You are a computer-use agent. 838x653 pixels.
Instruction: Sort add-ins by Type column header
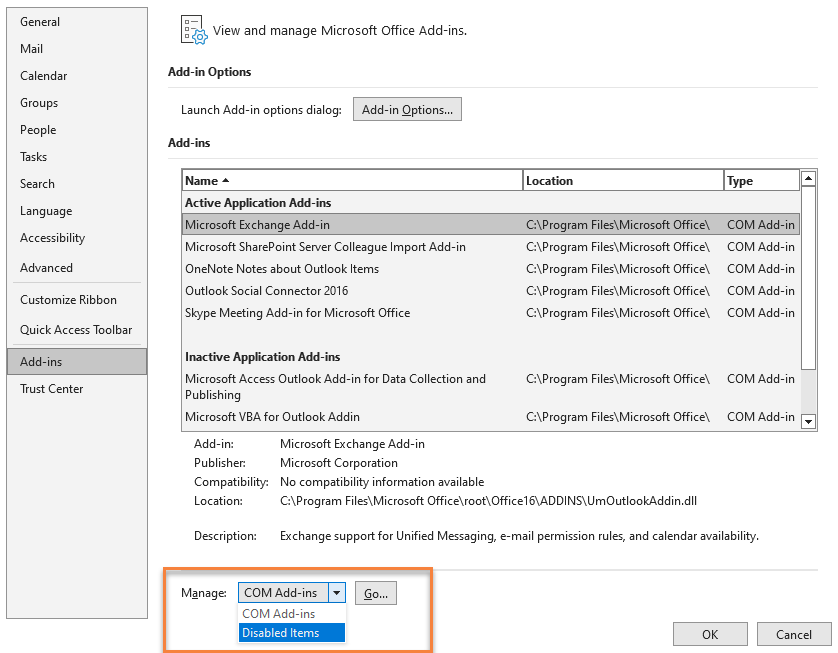pyautogui.click(x=762, y=181)
